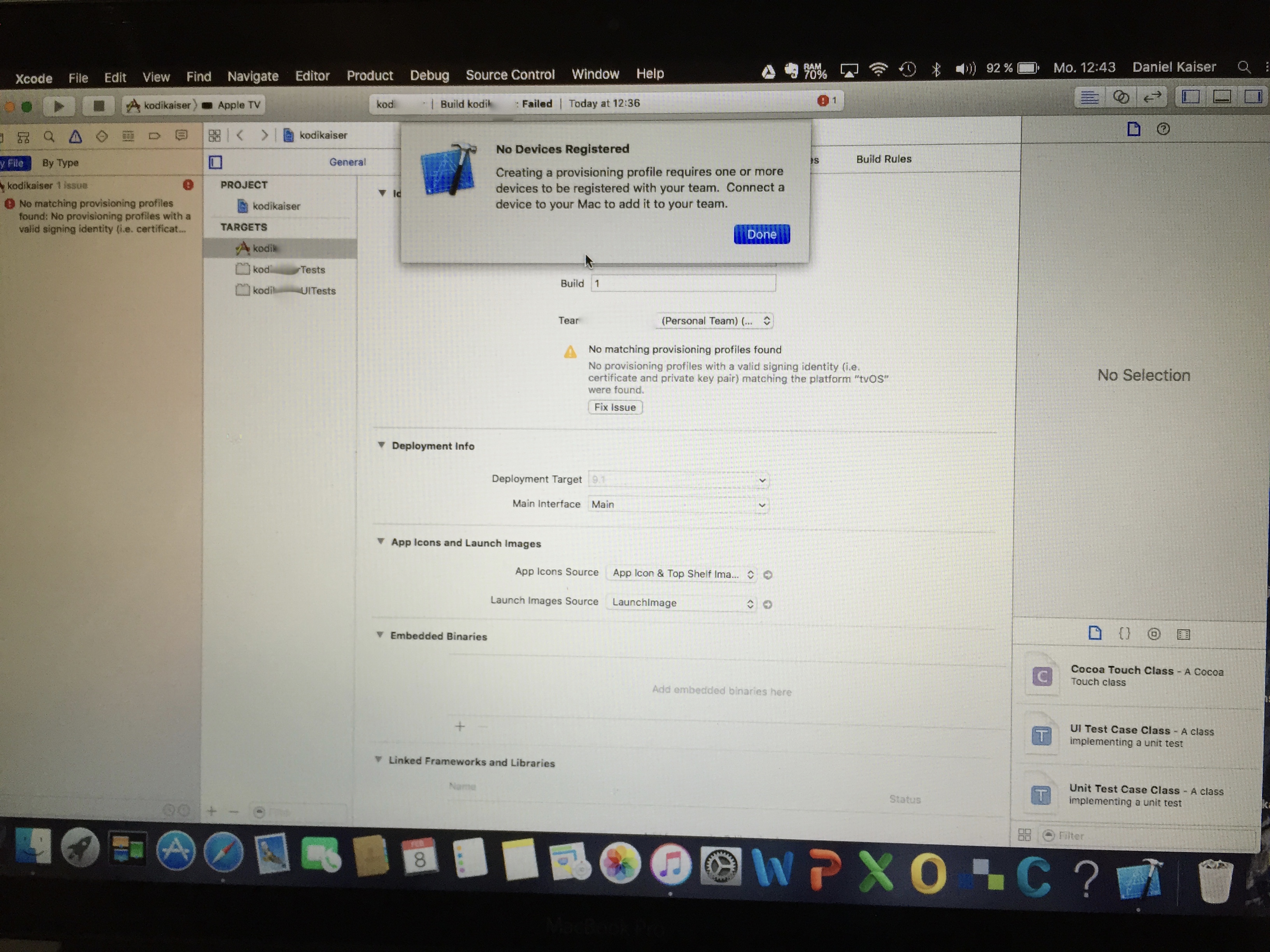Open Spotlight search in the menu bar
This screenshot has height=952, width=1270.
[x=1244, y=67]
